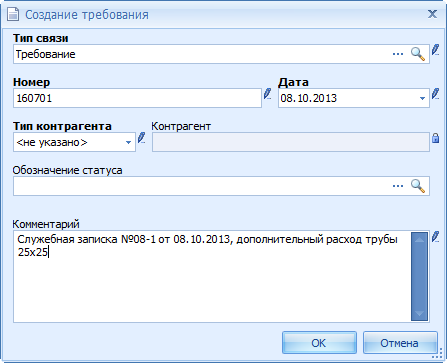Expand the Тип контрагента dropdown
This screenshot has width=447, height=363.
point(128,143)
